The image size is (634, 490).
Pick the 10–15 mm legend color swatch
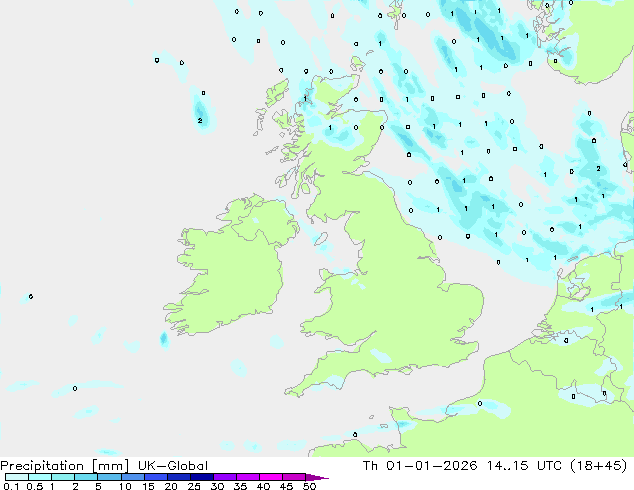click(132, 477)
